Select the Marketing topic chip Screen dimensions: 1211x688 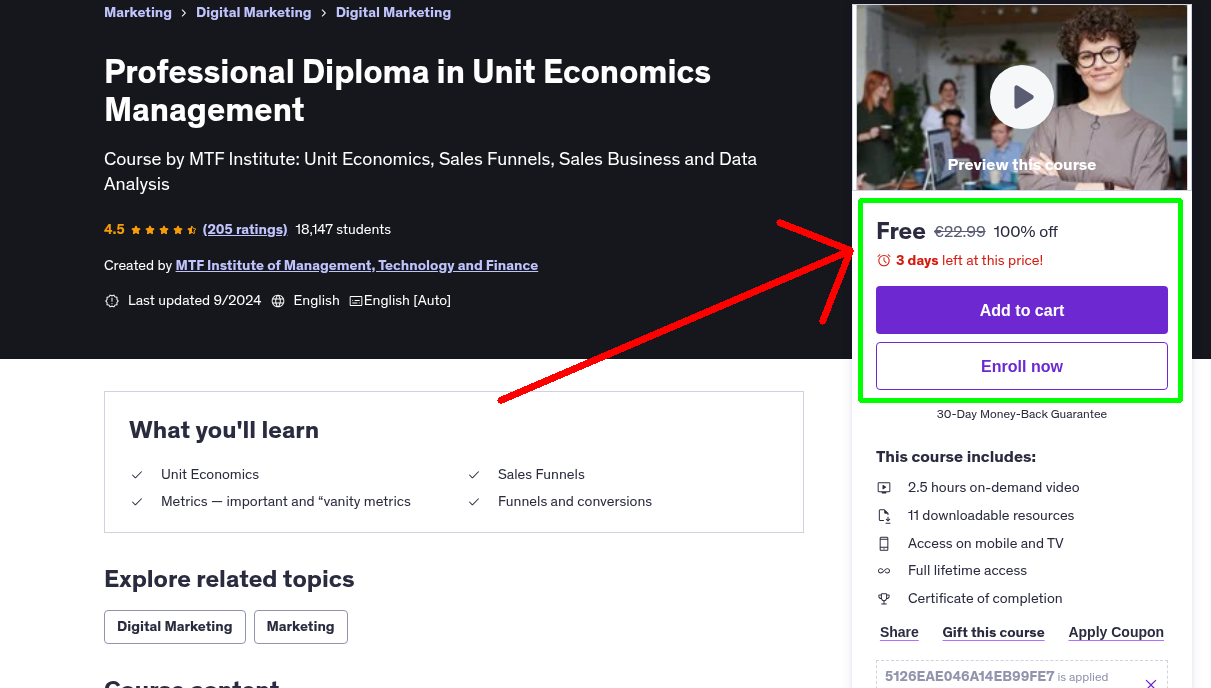pos(301,627)
